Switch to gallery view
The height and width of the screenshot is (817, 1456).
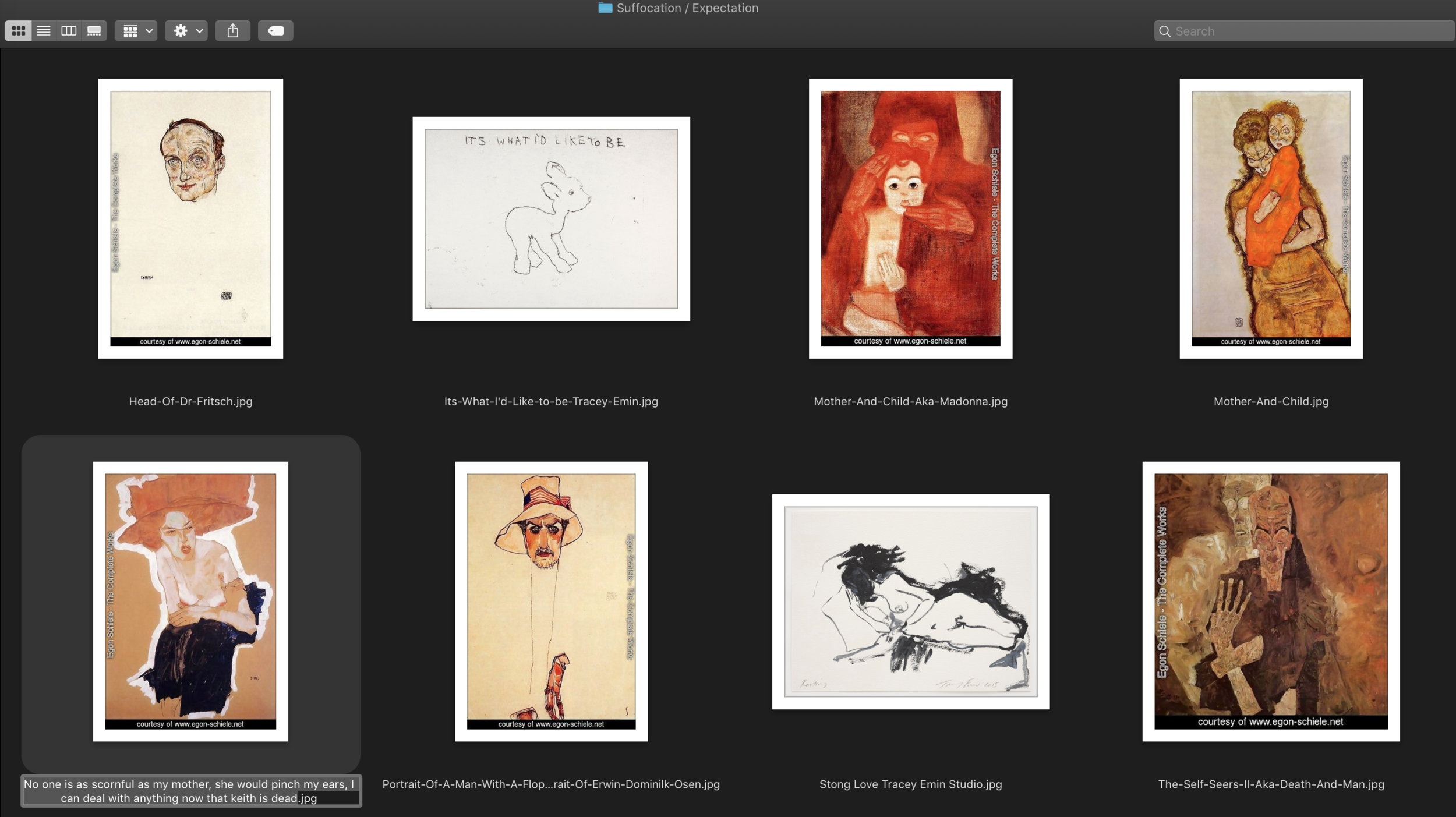tap(94, 31)
